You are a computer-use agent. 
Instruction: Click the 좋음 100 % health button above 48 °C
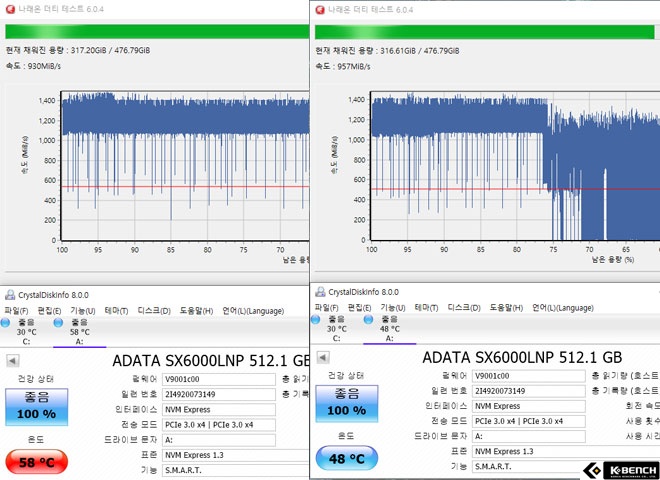pyautogui.click(x=347, y=403)
